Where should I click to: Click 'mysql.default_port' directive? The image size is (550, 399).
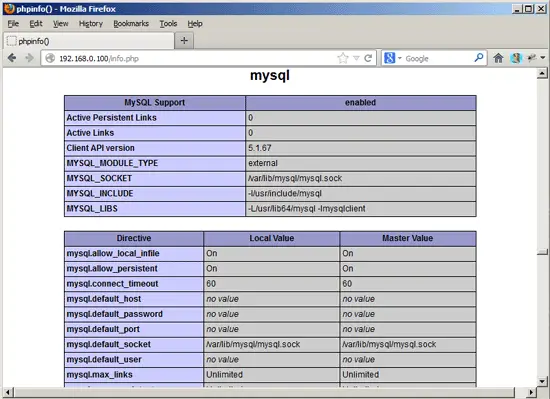pyautogui.click(x=103, y=329)
